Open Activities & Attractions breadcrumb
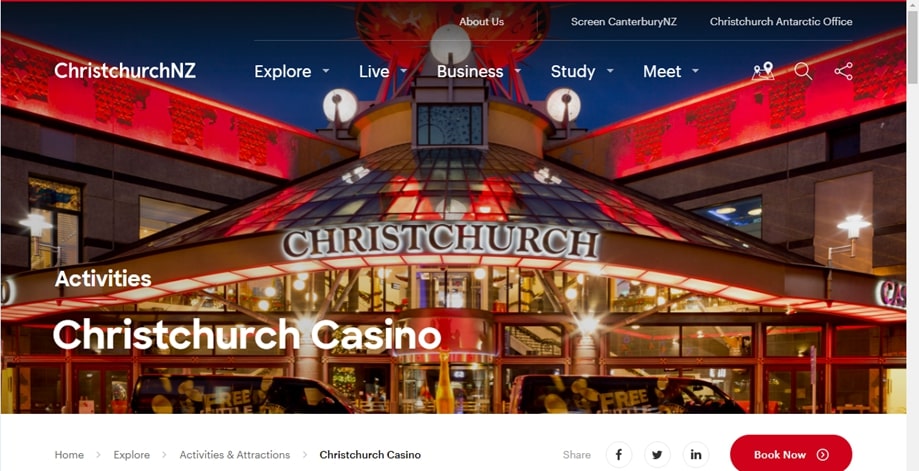Viewport: 919px width, 471px height. coord(234,455)
